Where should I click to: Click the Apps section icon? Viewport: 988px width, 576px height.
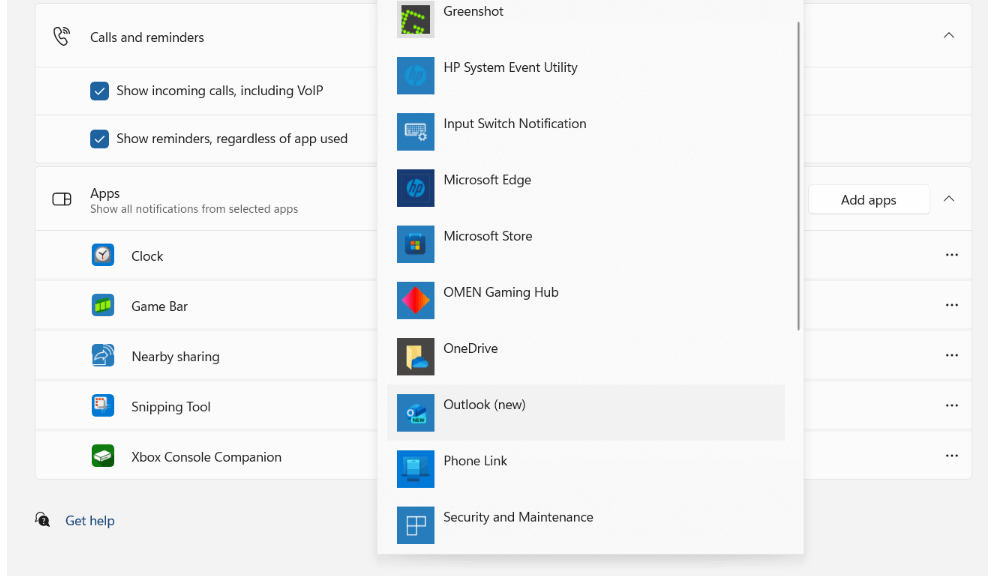tap(62, 200)
